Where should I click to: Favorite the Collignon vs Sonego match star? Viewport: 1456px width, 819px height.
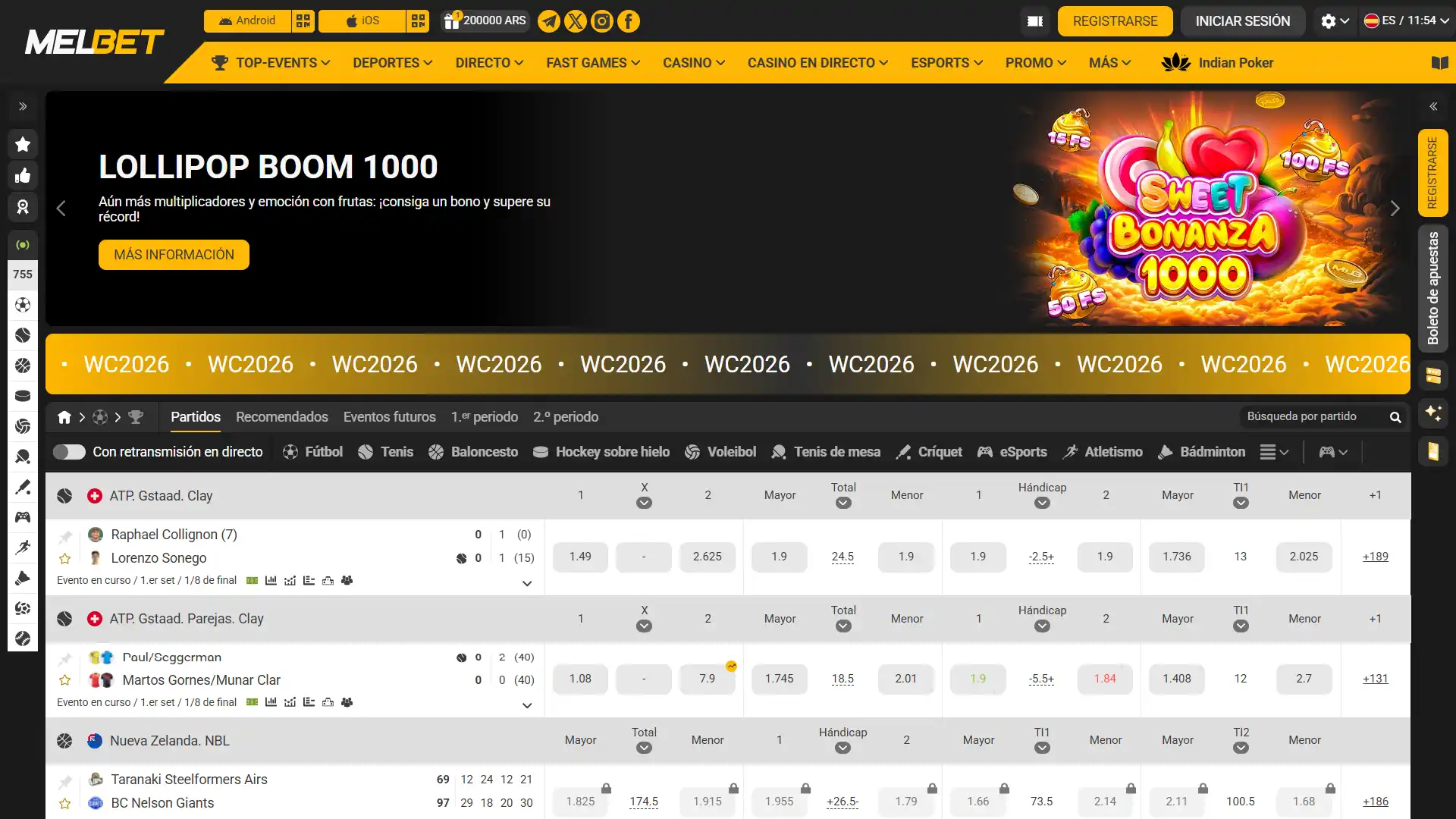click(x=65, y=559)
